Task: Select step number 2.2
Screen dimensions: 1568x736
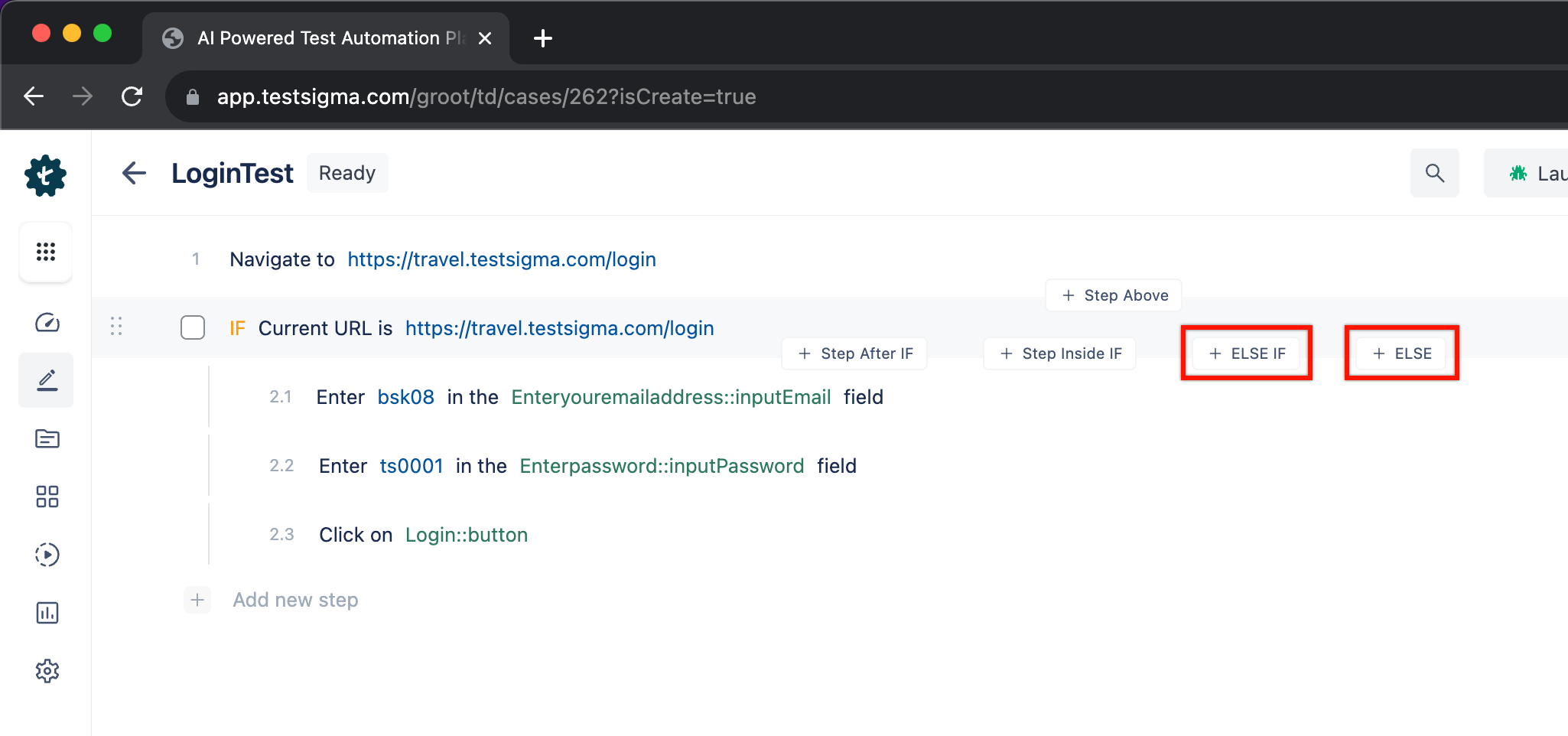Action: coord(281,466)
